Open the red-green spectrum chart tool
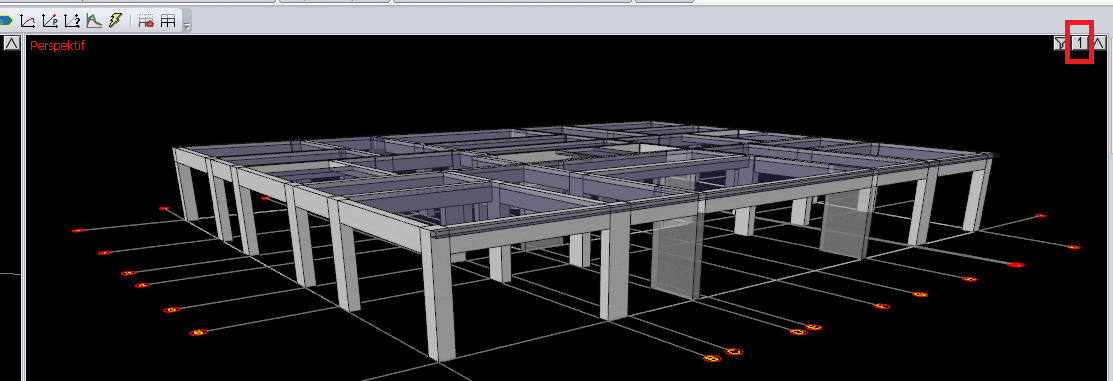This screenshot has width=1113, height=381. (94, 21)
